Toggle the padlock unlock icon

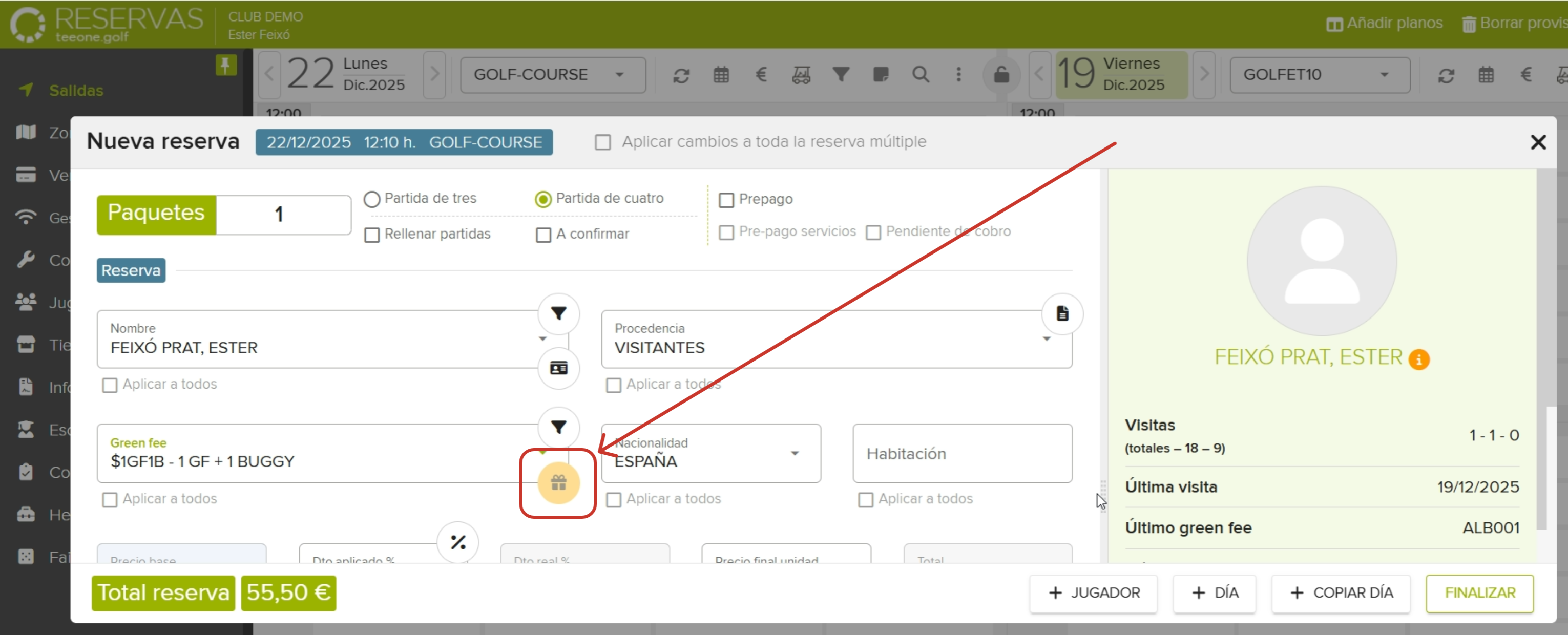tap(1001, 75)
